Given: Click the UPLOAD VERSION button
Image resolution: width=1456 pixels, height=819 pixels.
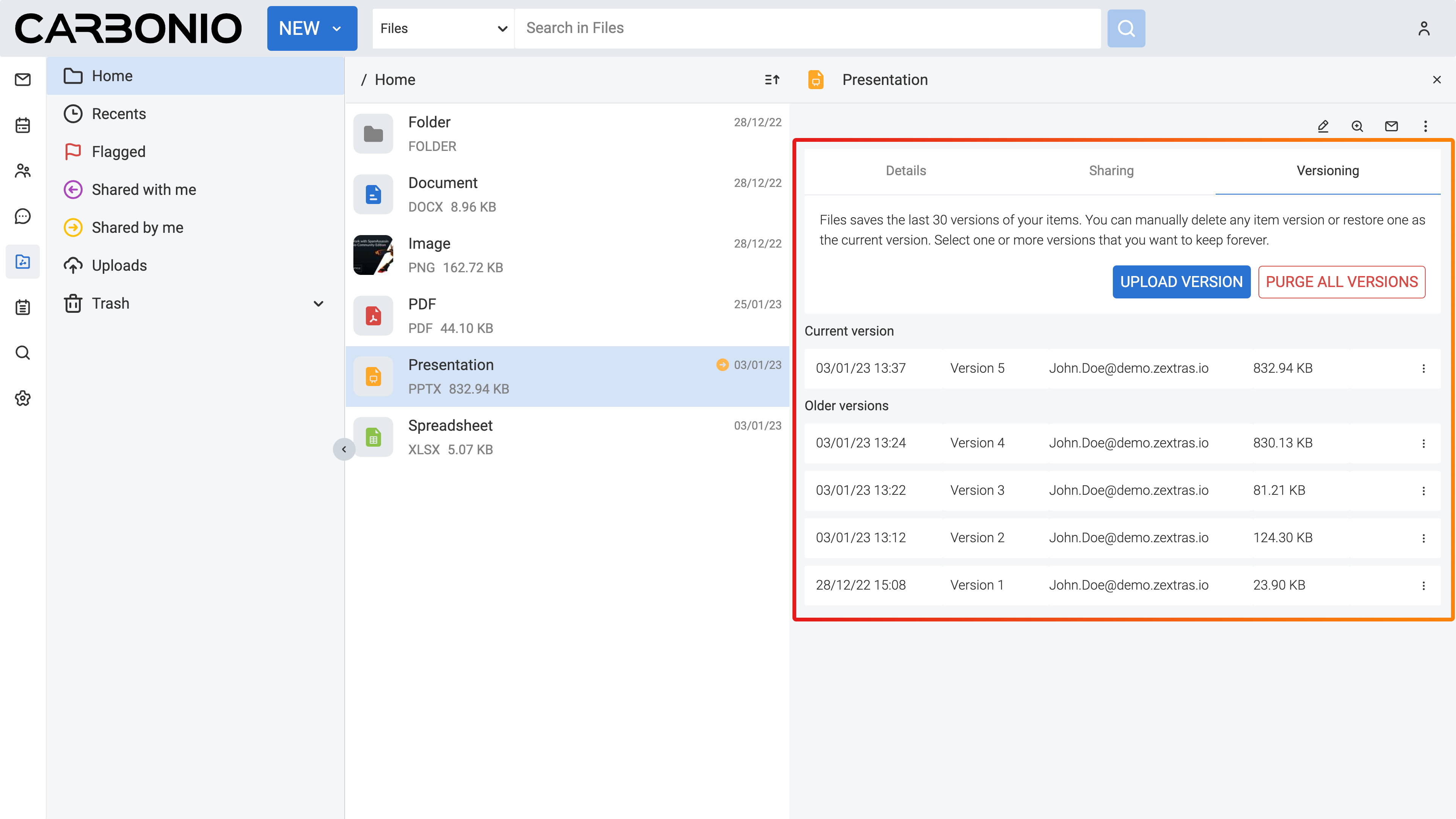Looking at the screenshot, I should 1181,281.
